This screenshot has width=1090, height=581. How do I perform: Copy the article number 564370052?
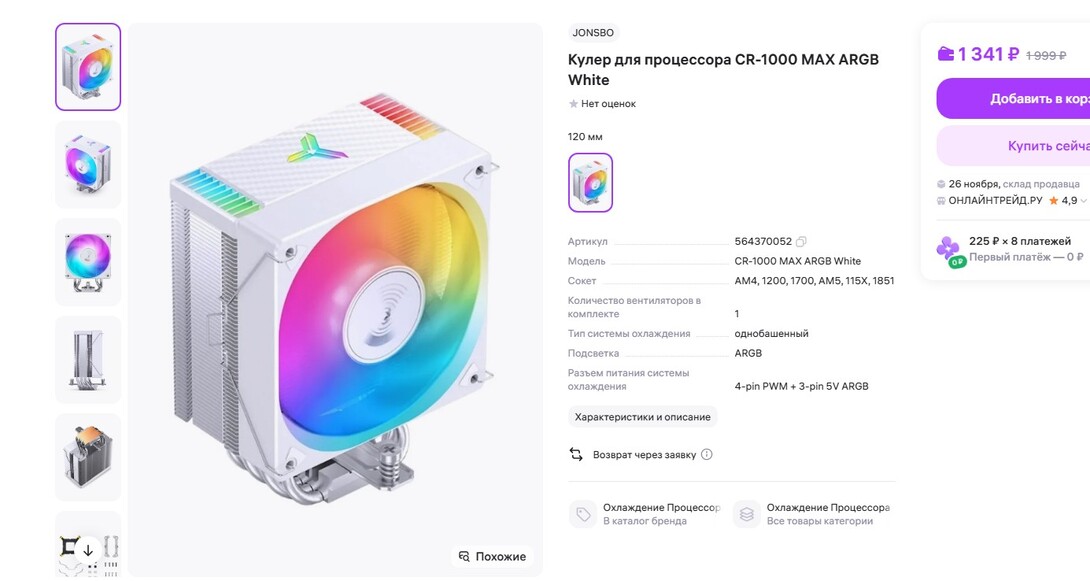point(801,242)
